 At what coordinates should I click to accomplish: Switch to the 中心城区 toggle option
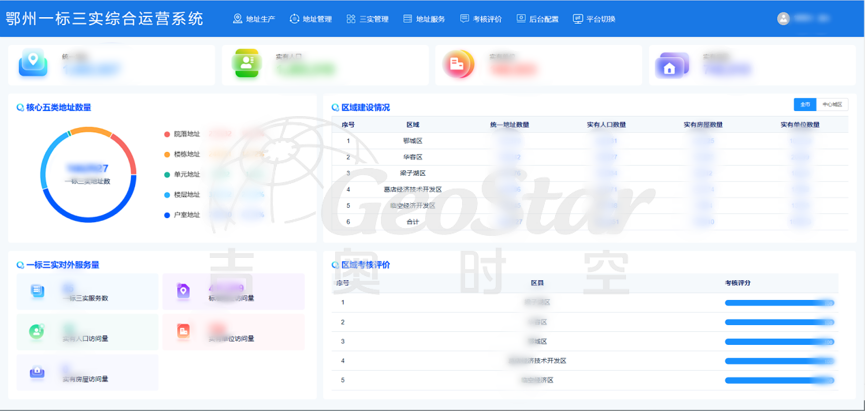coord(832,104)
